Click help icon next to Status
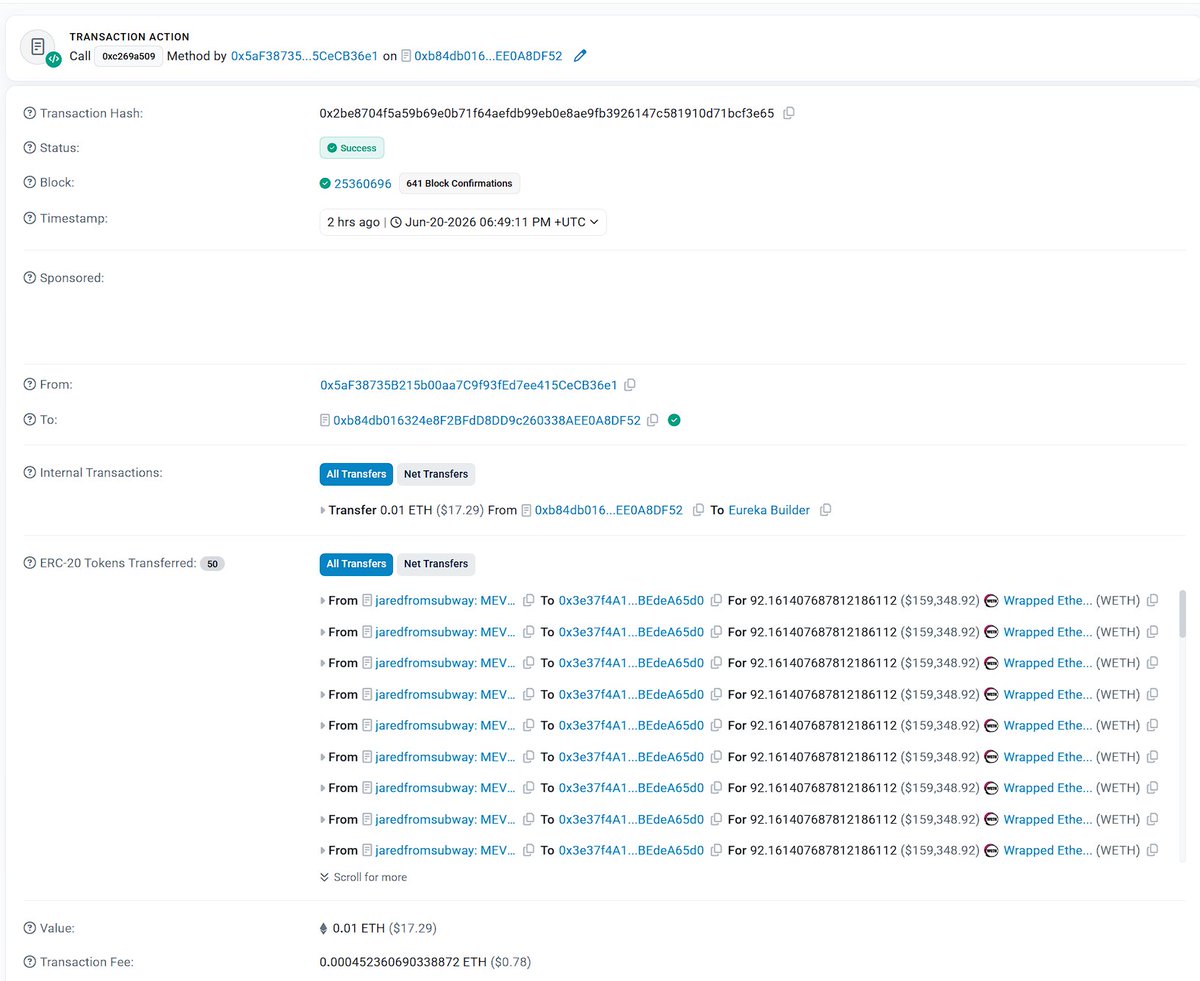The height and width of the screenshot is (981, 1200). pos(30,148)
